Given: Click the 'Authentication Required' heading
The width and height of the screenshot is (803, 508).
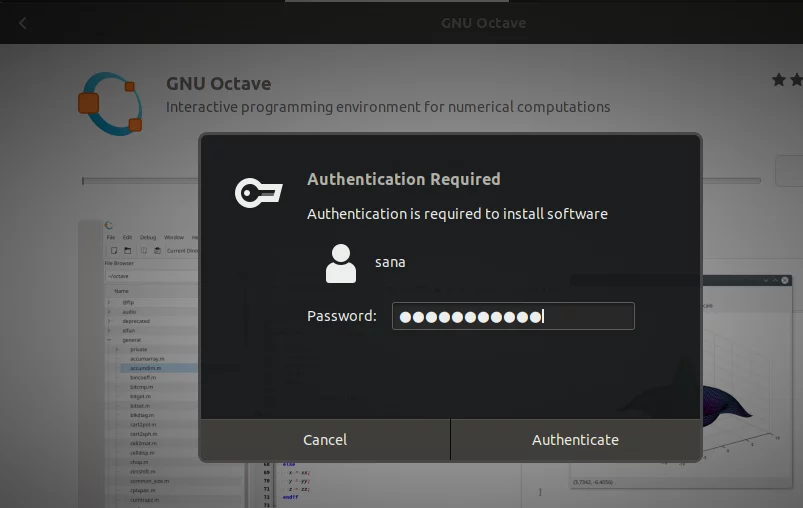Looking at the screenshot, I should click(404, 179).
